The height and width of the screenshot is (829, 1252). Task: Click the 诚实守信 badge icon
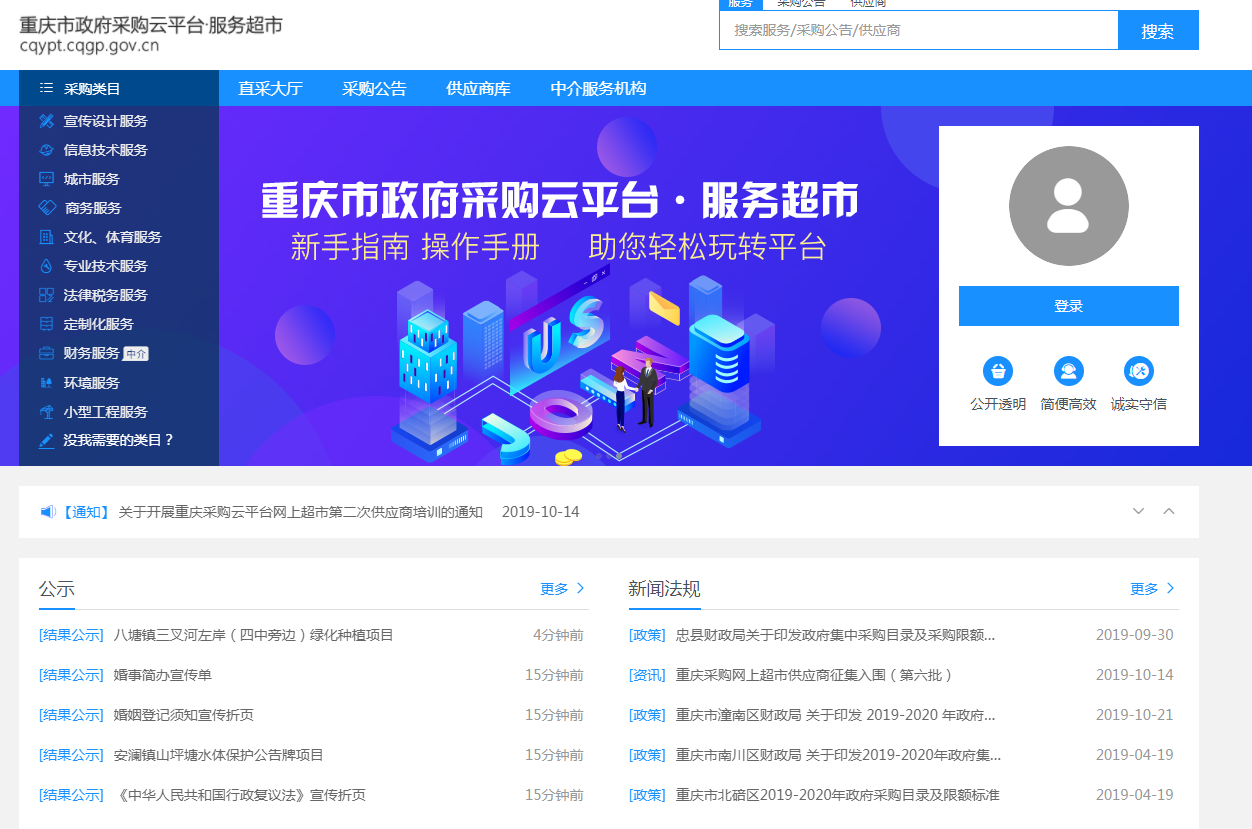click(1138, 370)
